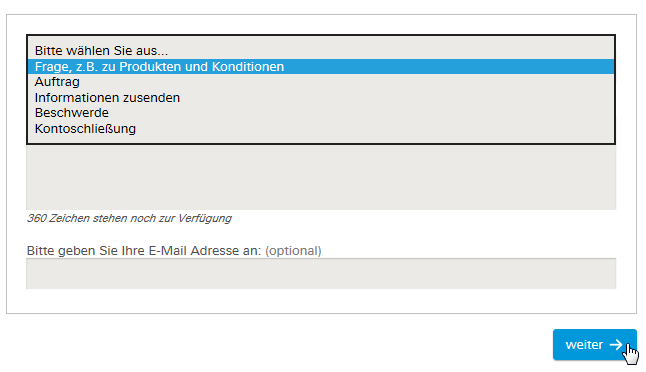Click the weiter button
Image resolution: width=646 pixels, height=372 pixels.
tap(595, 344)
